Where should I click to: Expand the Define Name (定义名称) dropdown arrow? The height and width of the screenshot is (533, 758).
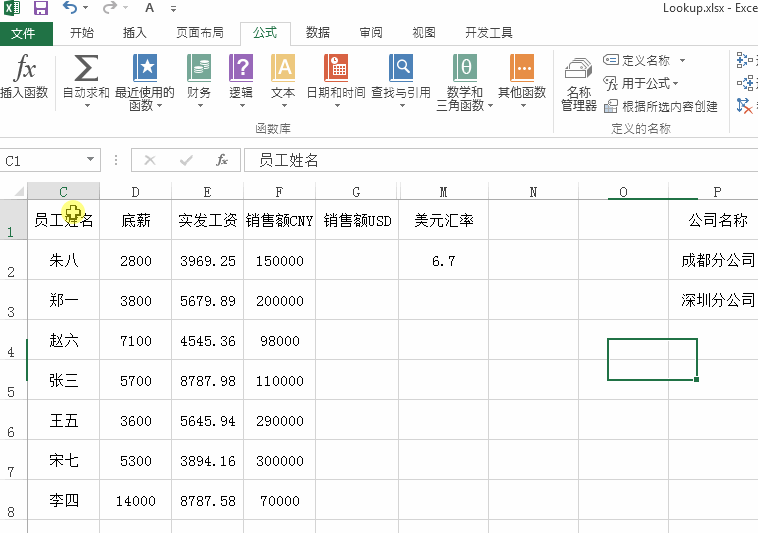coord(683,60)
